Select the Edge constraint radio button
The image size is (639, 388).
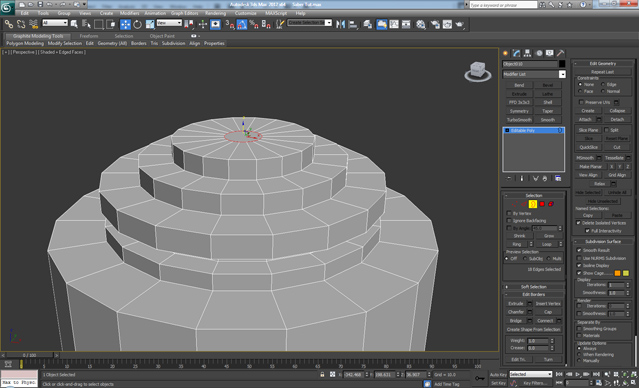603,84
